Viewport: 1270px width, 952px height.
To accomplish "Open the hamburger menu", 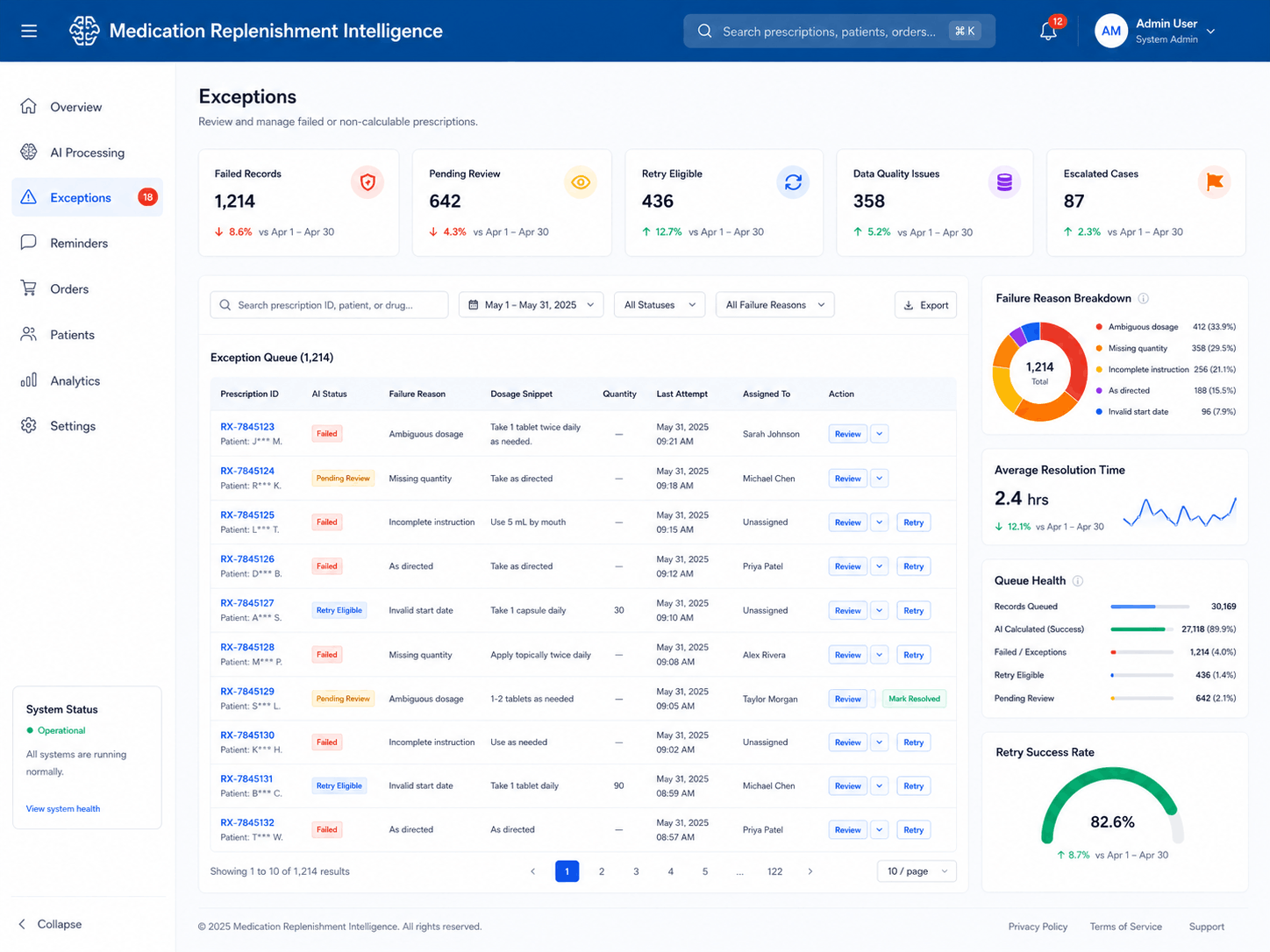I will (29, 31).
